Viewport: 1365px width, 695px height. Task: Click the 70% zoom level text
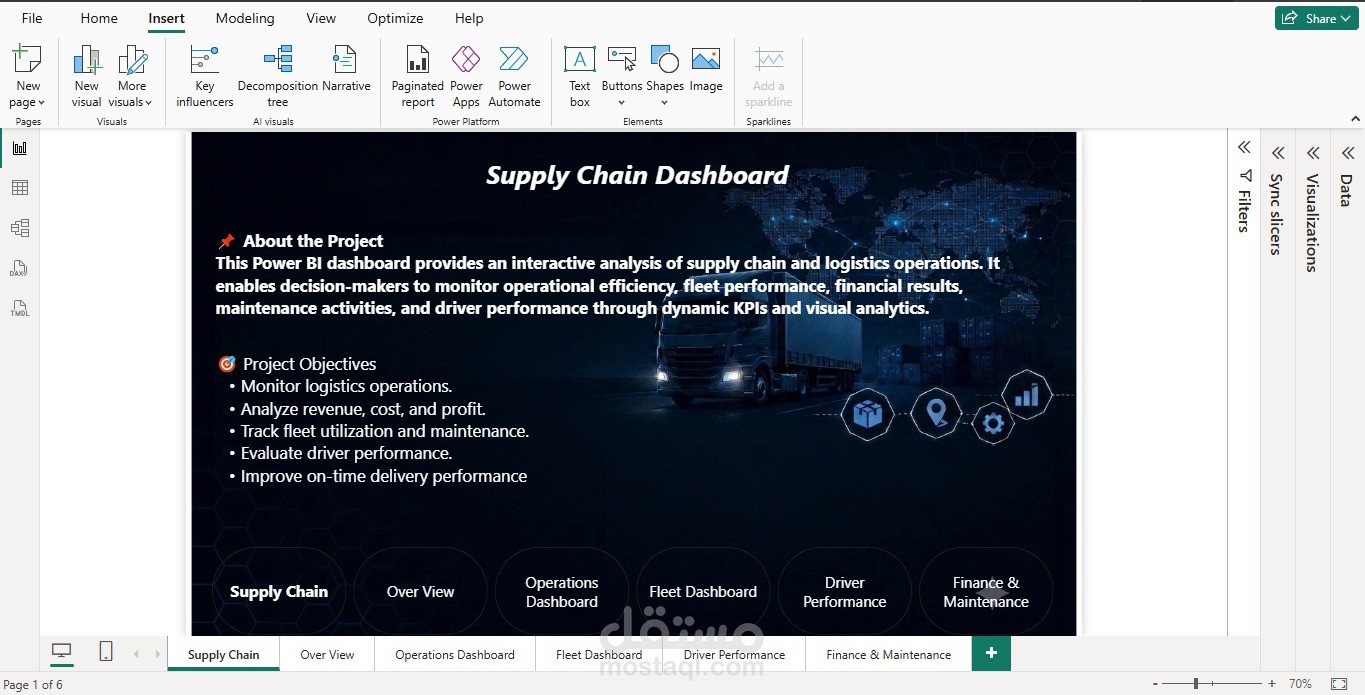pos(1300,684)
